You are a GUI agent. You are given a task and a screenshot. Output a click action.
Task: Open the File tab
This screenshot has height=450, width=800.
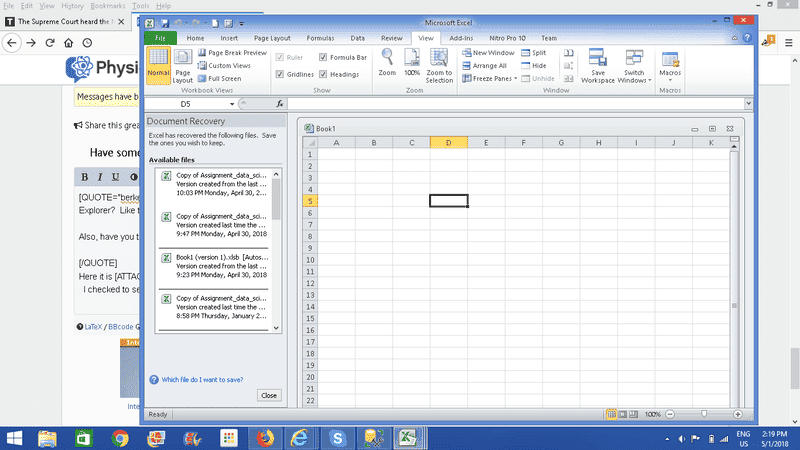(160, 38)
